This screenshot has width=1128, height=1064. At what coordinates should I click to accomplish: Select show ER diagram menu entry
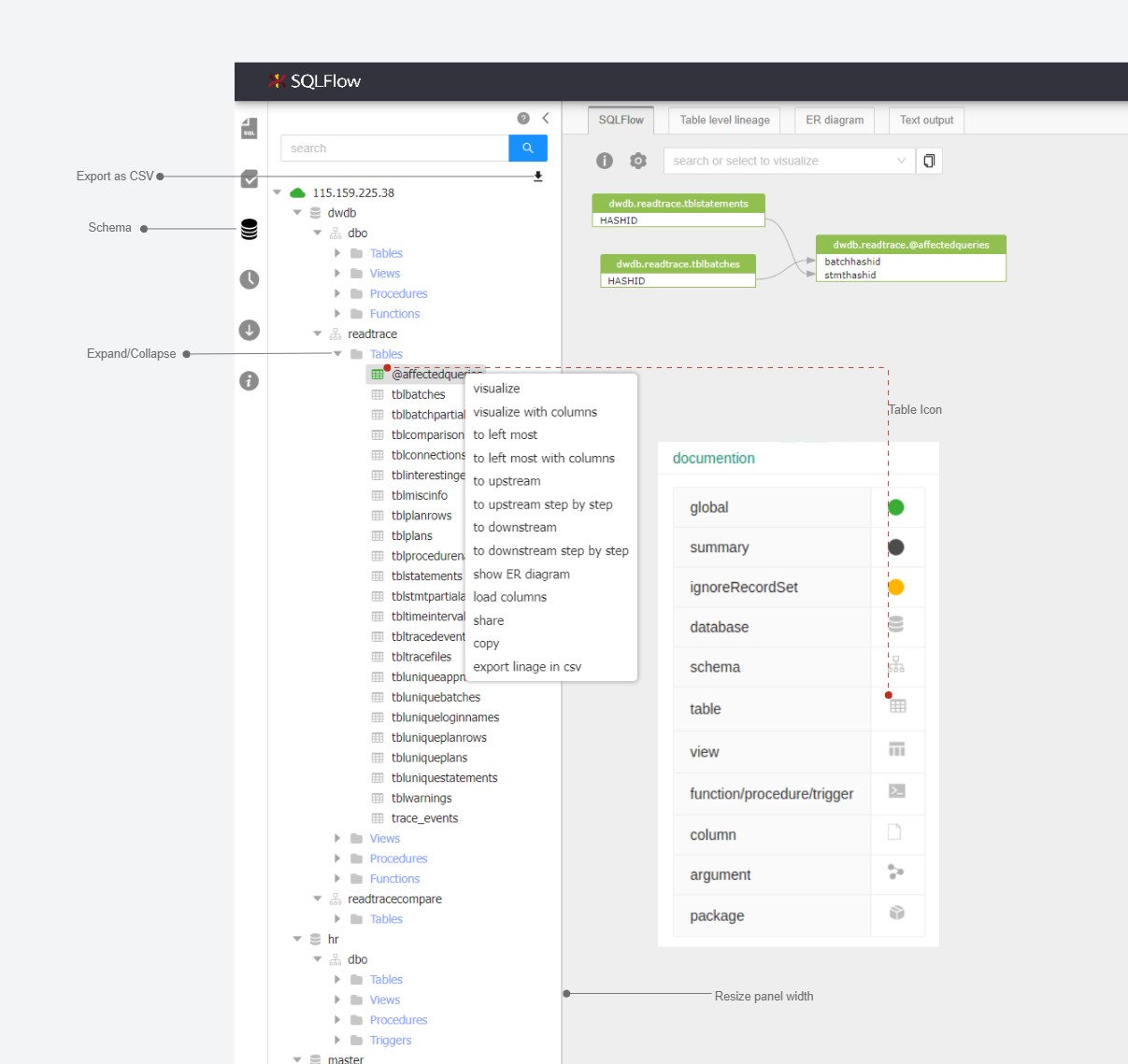551,575
